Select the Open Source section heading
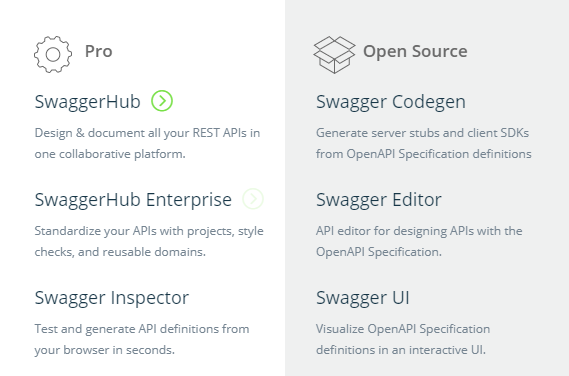This screenshot has height=376, width=569. coord(416,52)
